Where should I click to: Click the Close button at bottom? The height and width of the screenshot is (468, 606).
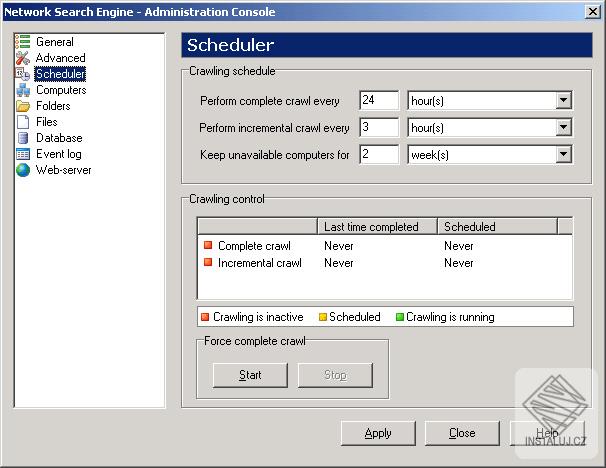(462, 433)
